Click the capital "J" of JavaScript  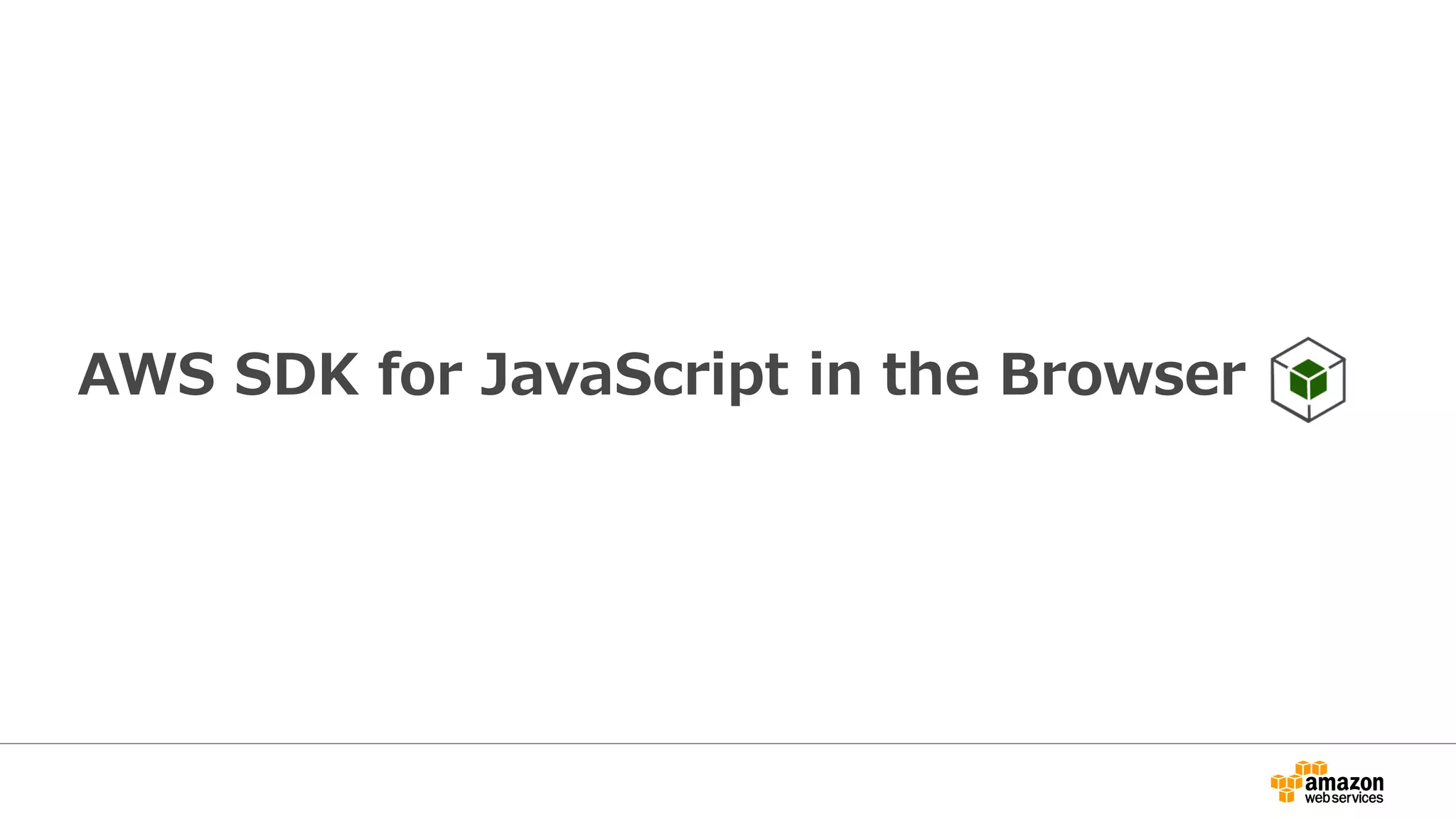click(497, 375)
